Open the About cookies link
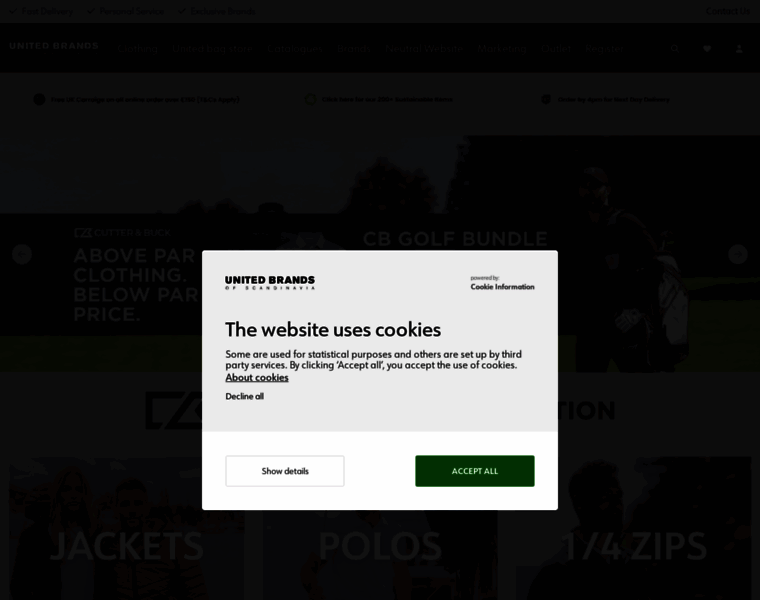The width and height of the screenshot is (760, 600). coord(257,378)
